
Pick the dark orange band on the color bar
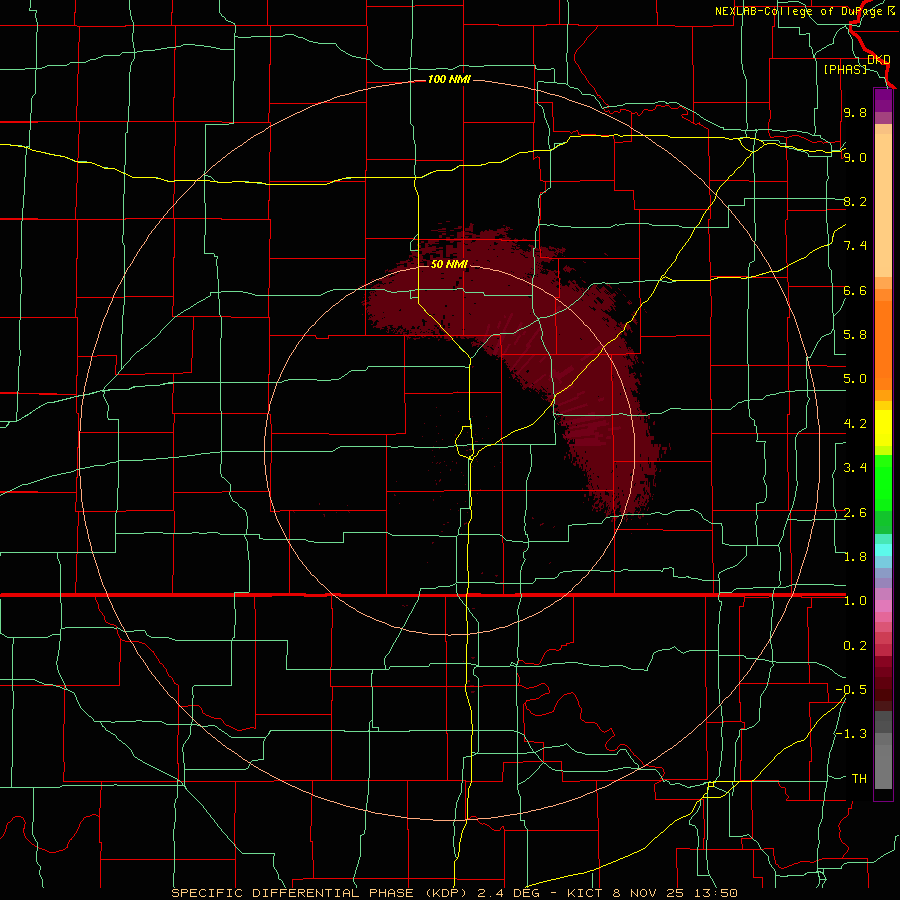click(883, 346)
